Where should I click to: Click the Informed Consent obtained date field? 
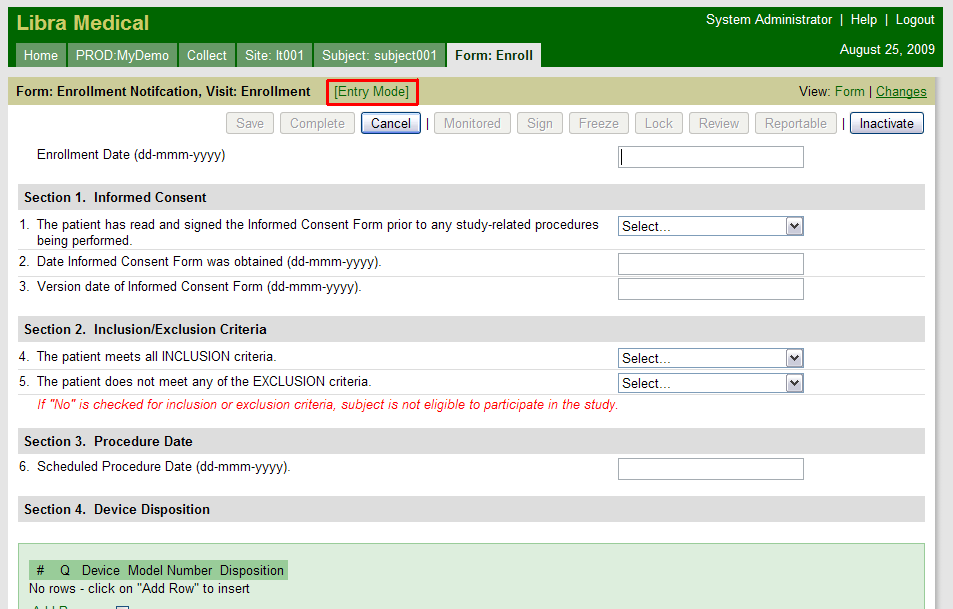click(710, 264)
